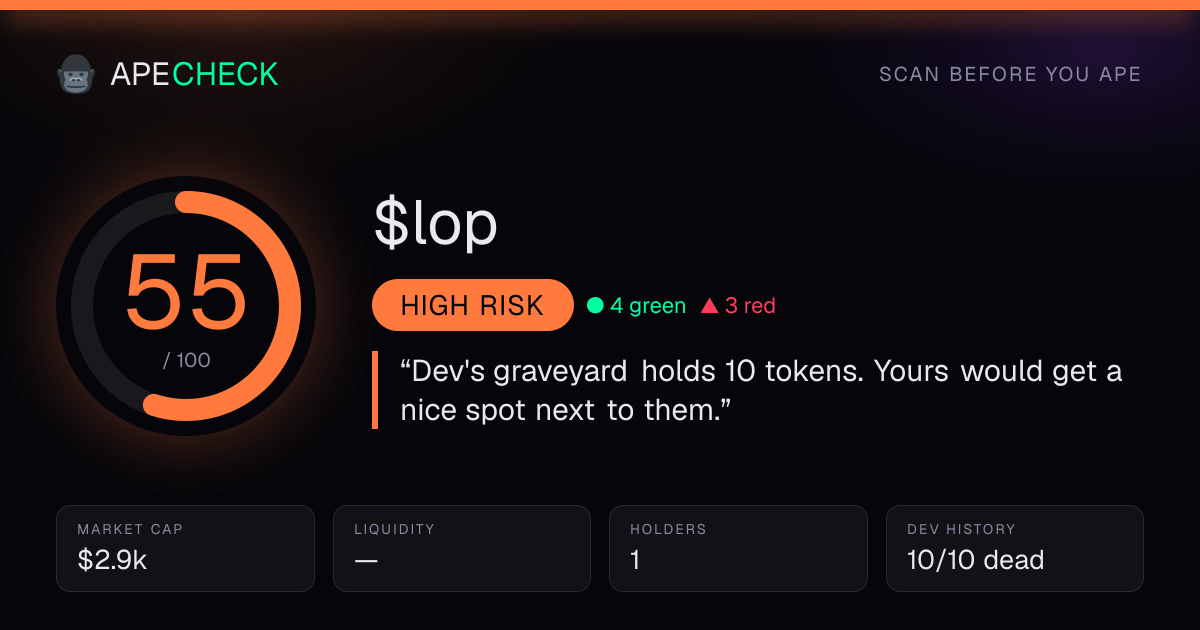
Task: Click the gorilla logo icon
Action: pyautogui.click(x=75, y=75)
